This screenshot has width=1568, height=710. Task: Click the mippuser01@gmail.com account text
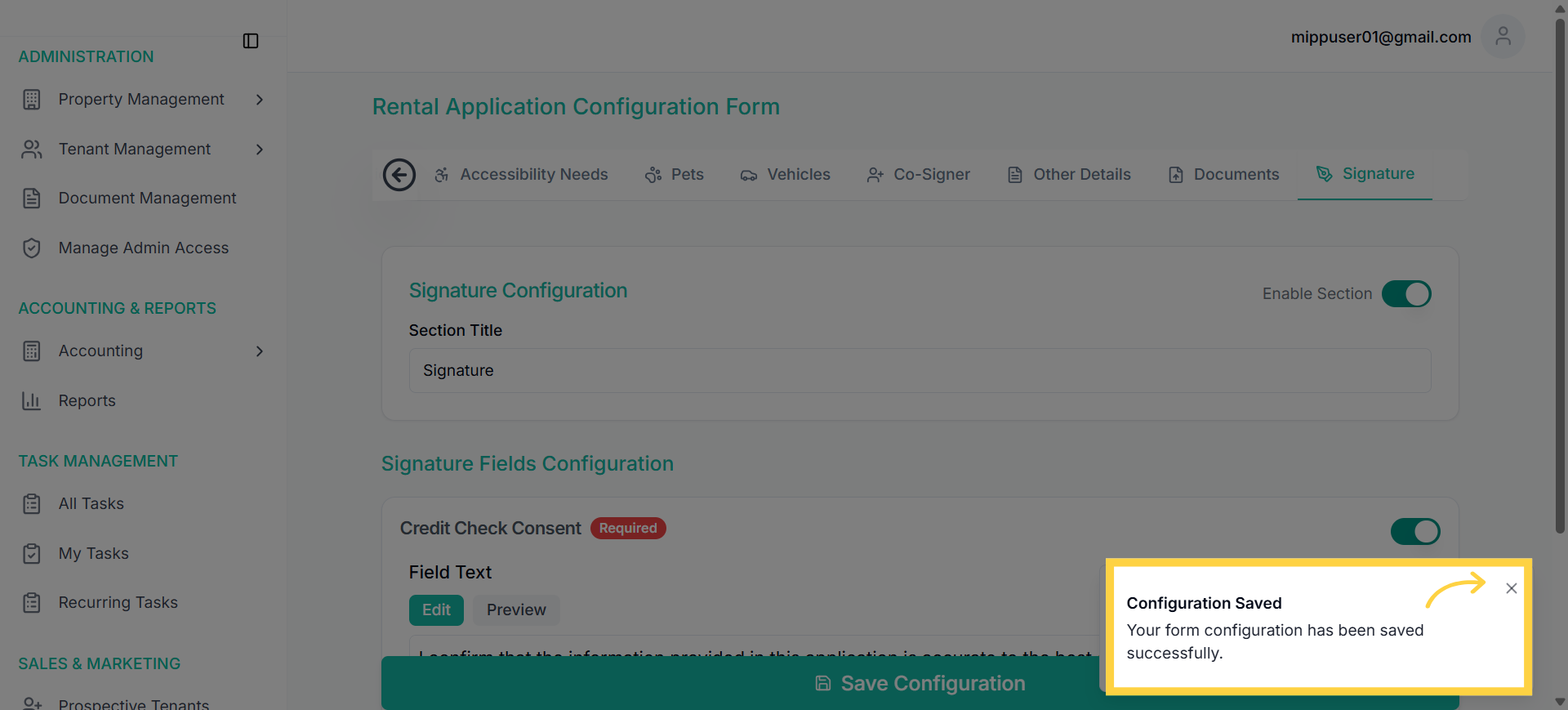pos(1381,37)
